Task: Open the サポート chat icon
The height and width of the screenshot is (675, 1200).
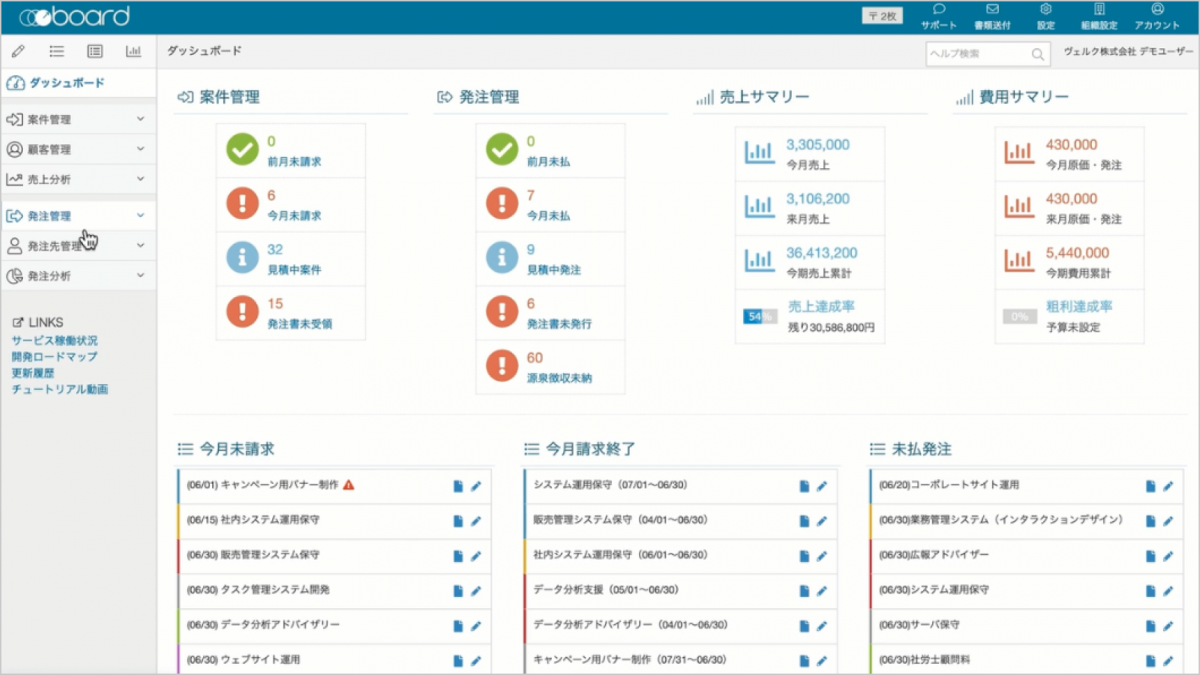Action: coord(938,10)
